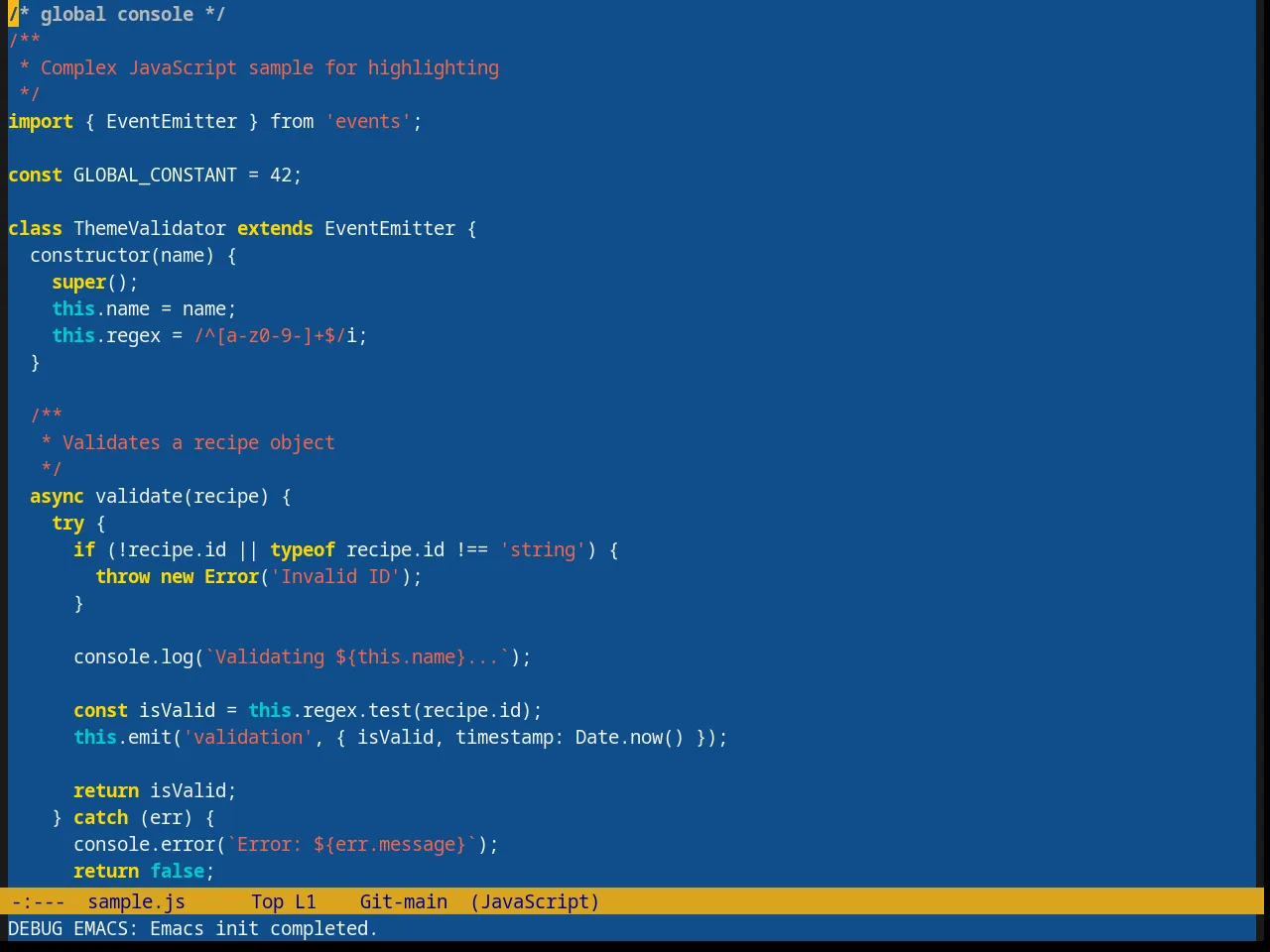
Task: Click the 'catch' keyword
Action: (x=100, y=817)
